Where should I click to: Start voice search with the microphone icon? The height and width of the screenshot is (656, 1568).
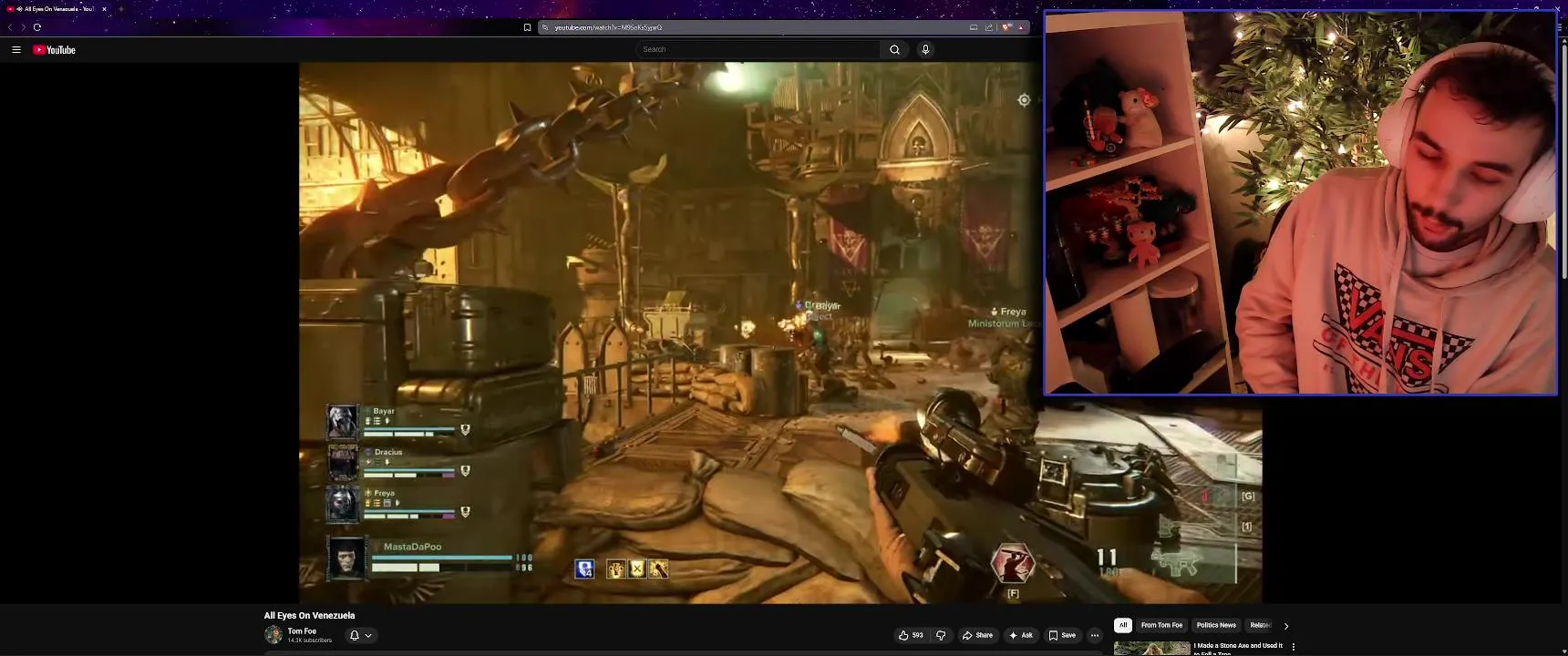(925, 49)
